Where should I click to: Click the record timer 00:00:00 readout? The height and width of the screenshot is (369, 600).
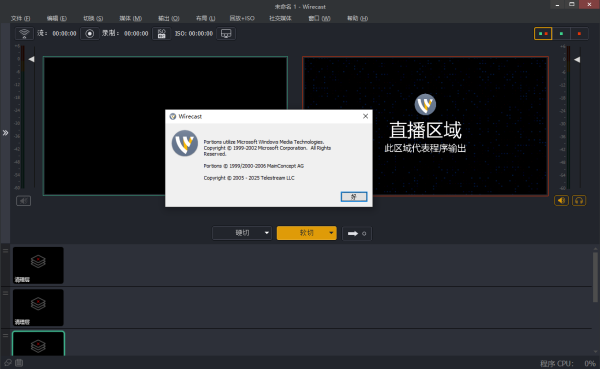pos(136,34)
